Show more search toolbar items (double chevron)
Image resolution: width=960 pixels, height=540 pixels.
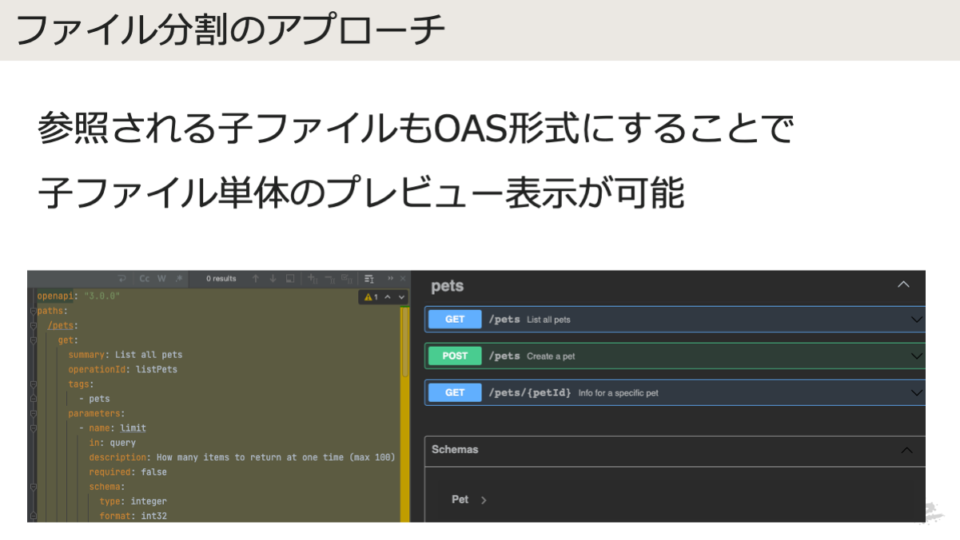390,279
